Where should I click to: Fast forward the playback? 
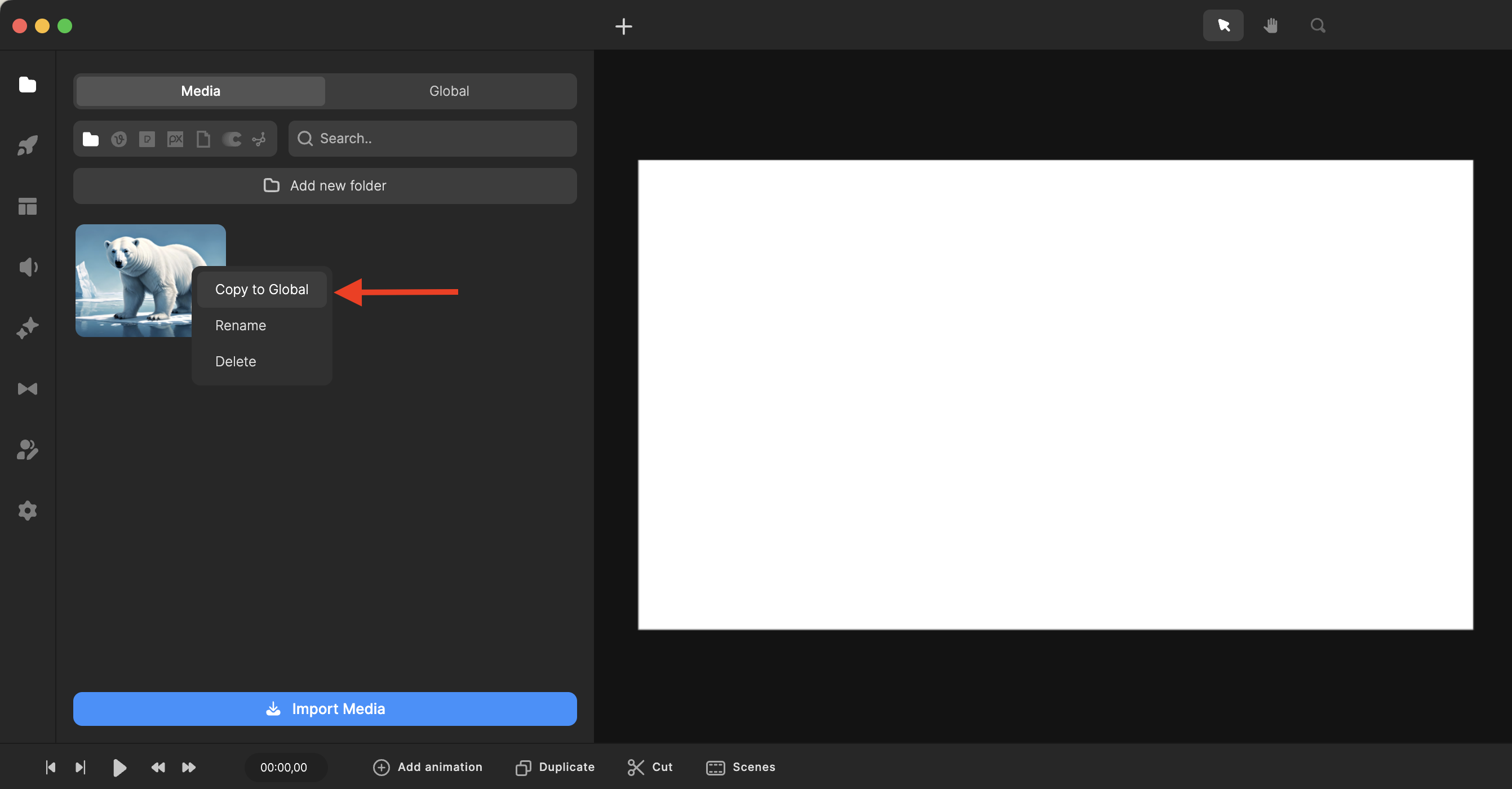(x=188, y=767)
